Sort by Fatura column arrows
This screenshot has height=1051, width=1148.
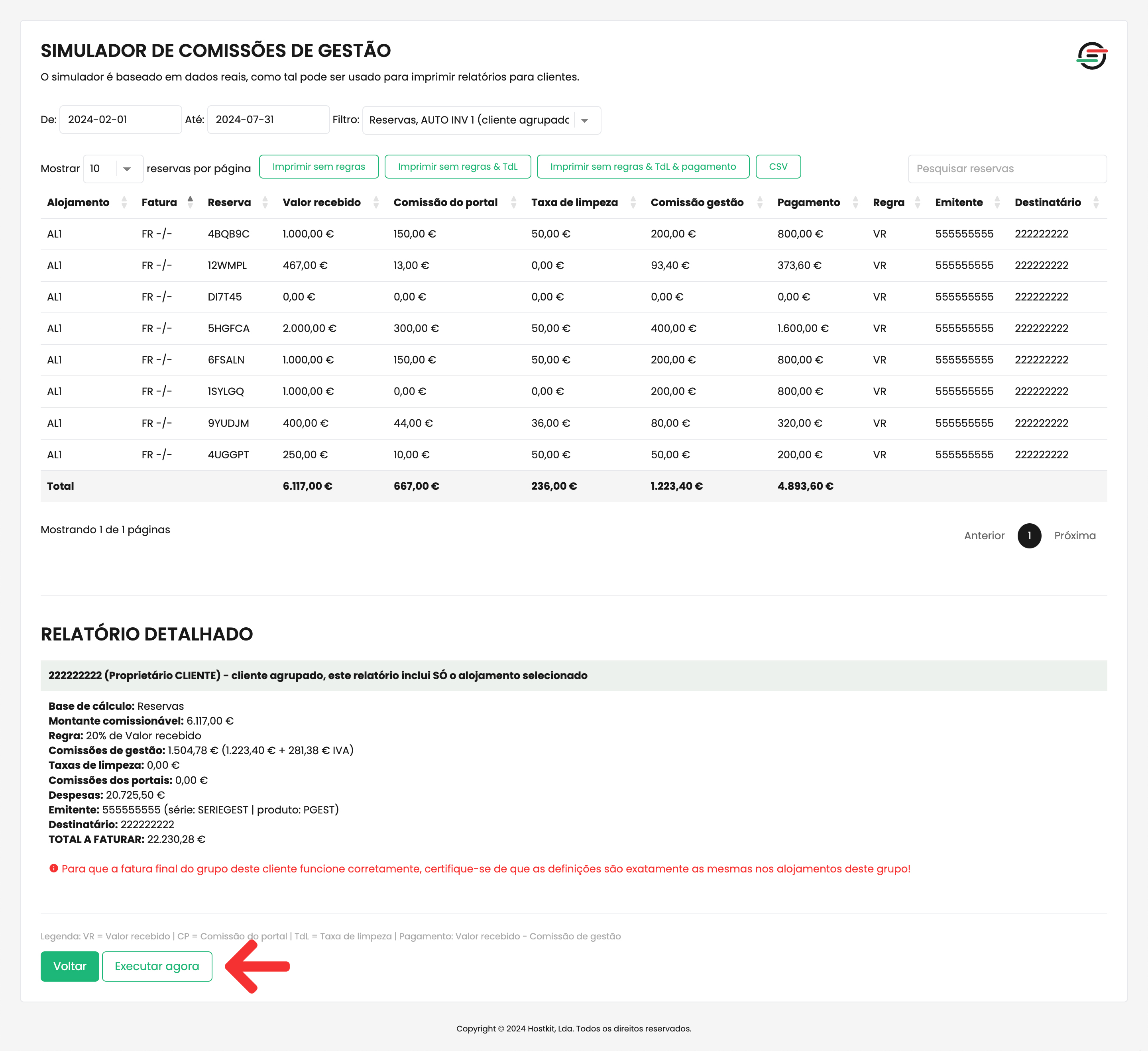point(190,202)
